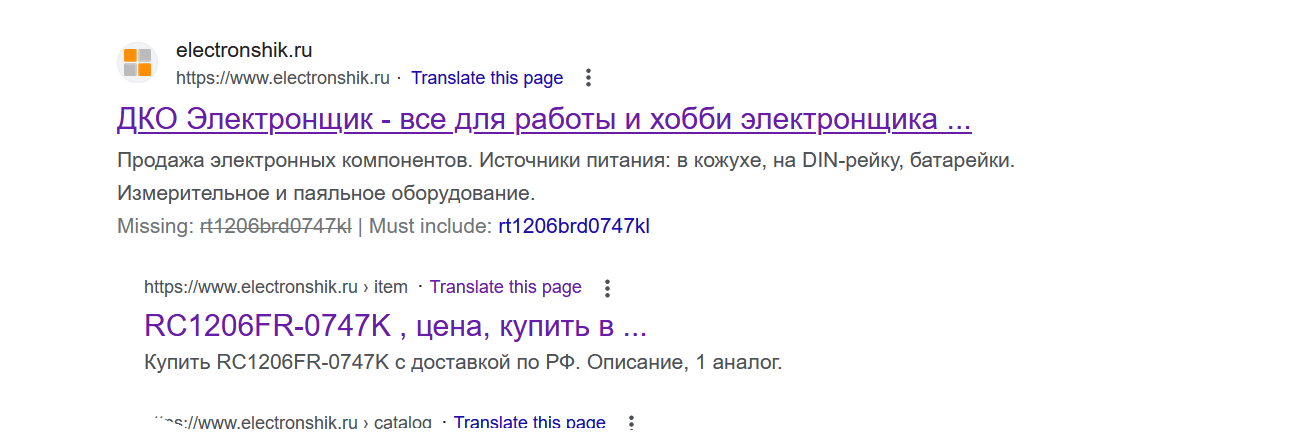1292x434 pixels.
Task: Open the ДКО Электронщик result title
Action: click(544, 120)
